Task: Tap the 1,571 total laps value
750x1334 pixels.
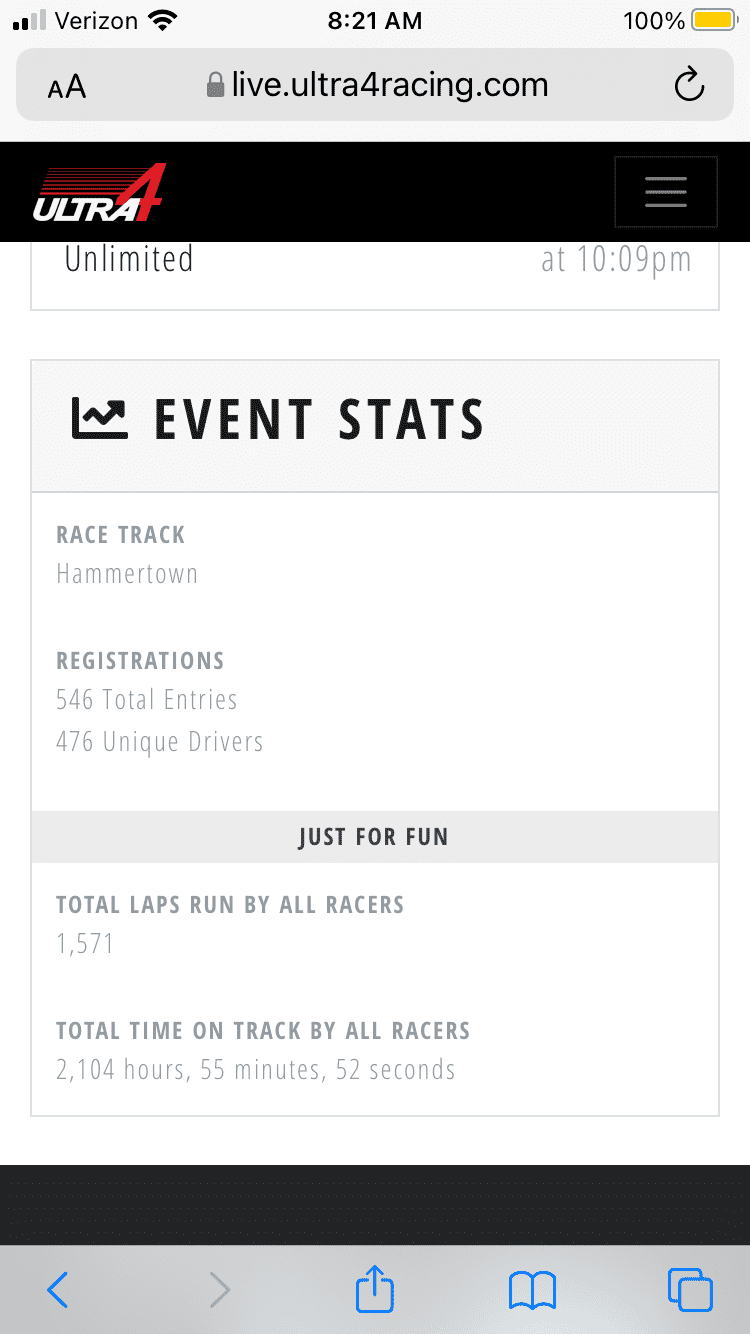Action: coord(85,944)
